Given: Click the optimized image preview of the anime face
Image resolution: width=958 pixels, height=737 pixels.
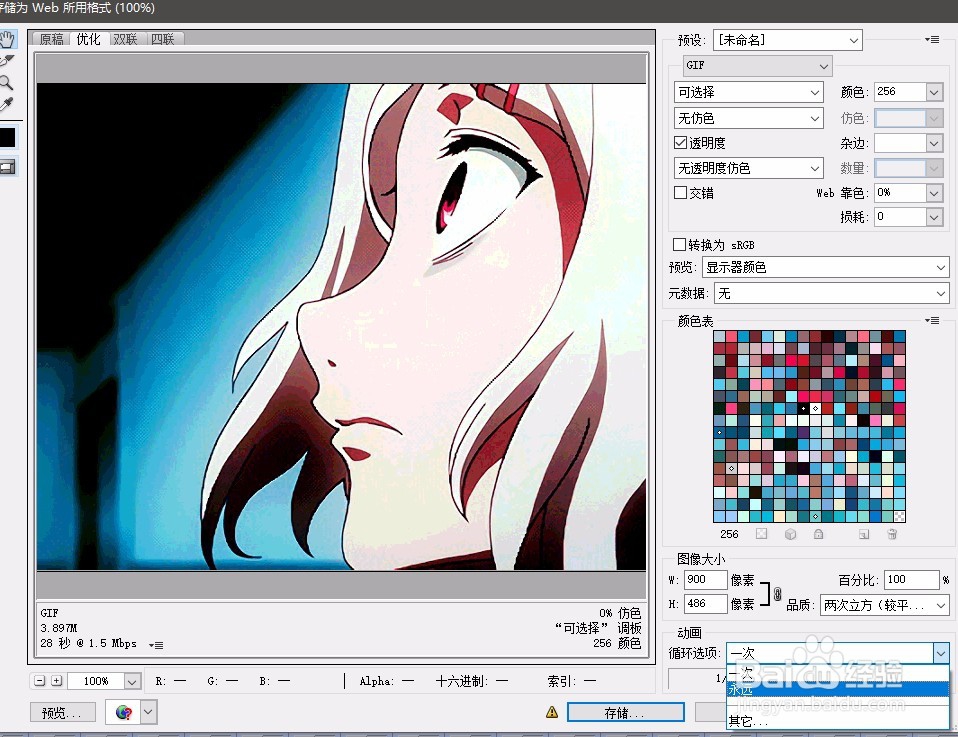Looking at the screenshot, I should pos(341,326).
